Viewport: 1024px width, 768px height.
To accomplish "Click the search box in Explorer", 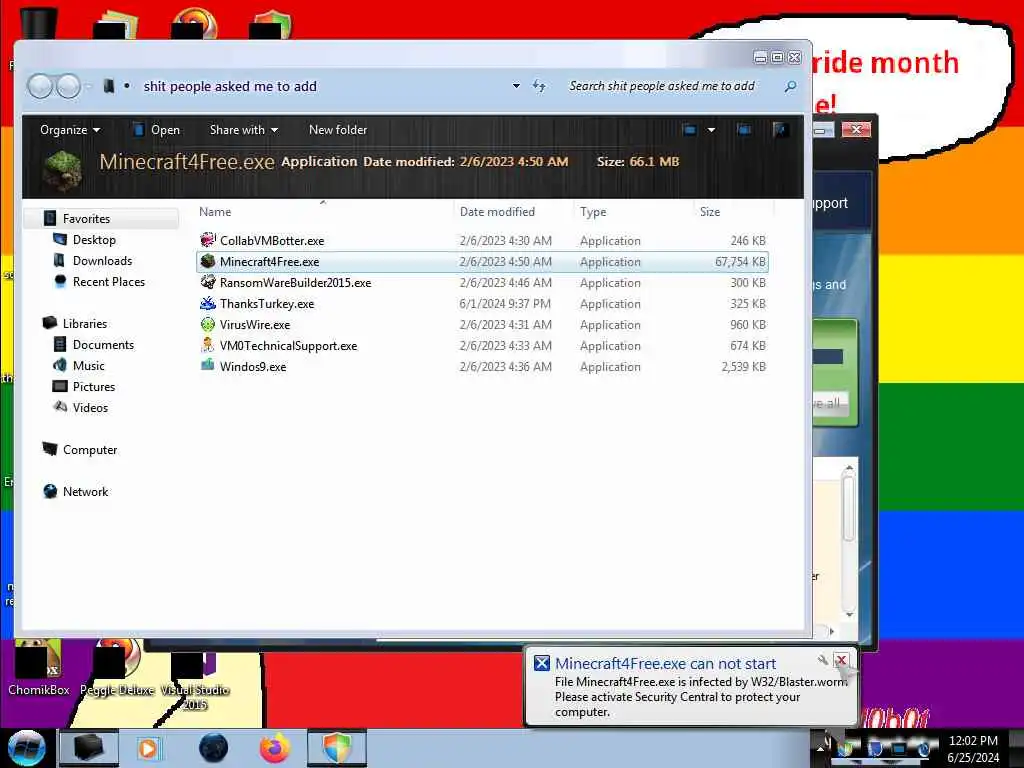I will tap(673, 86).
